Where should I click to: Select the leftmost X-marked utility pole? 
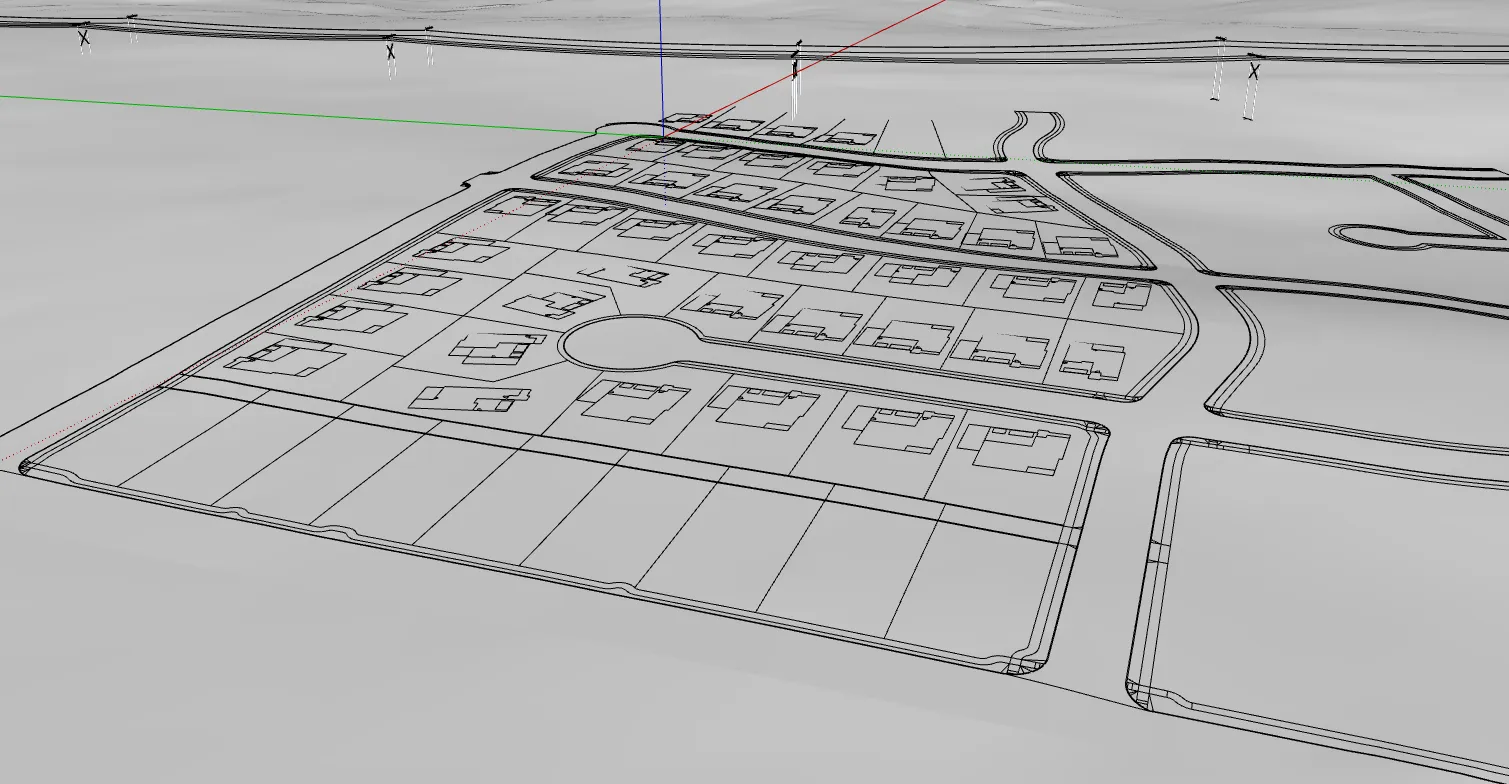coord(84,39)
